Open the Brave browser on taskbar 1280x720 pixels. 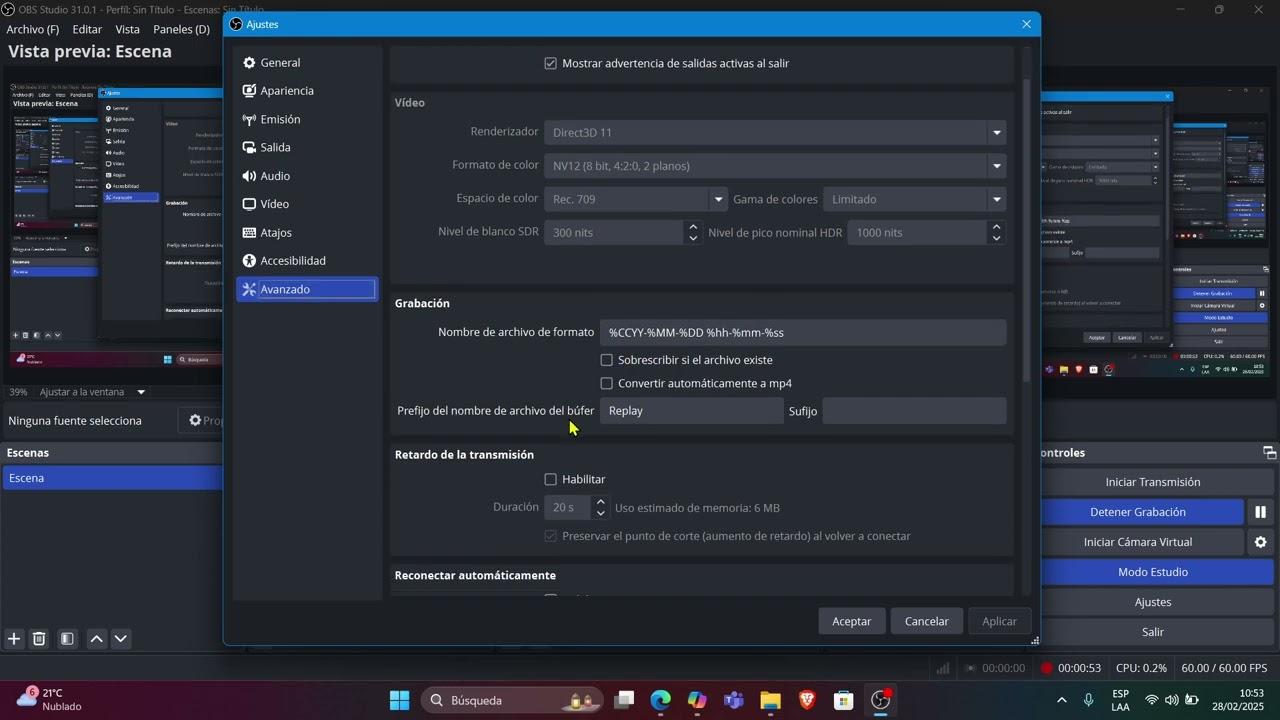click(807, 700)
